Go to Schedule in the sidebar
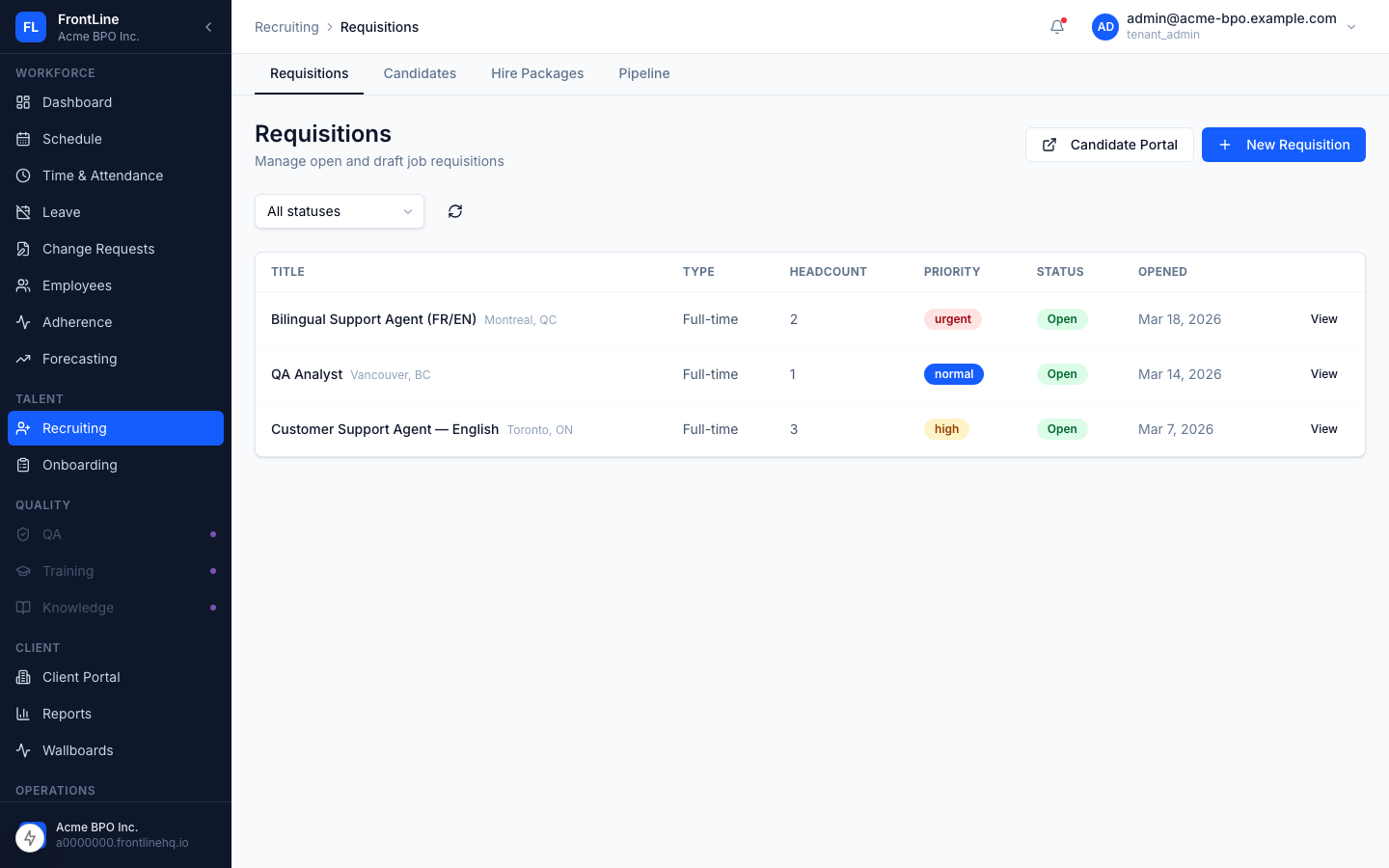Viewport: 1389px width, 868px height. [72, 139]
